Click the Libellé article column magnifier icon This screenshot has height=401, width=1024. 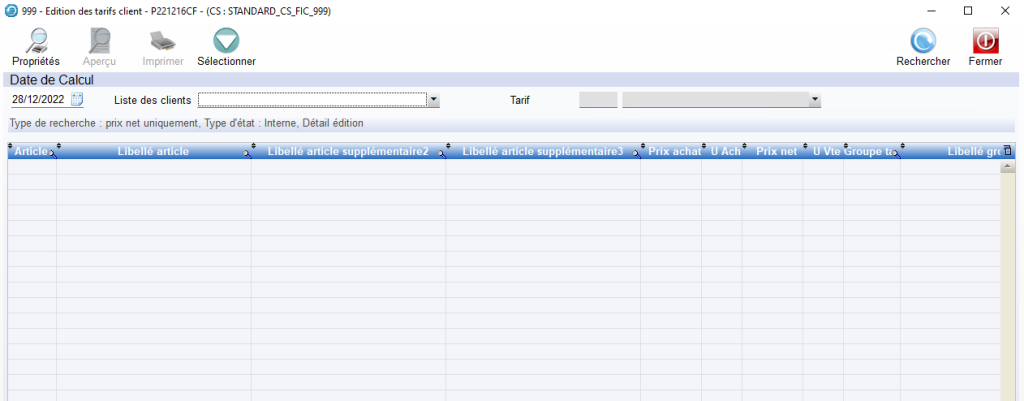247,154
